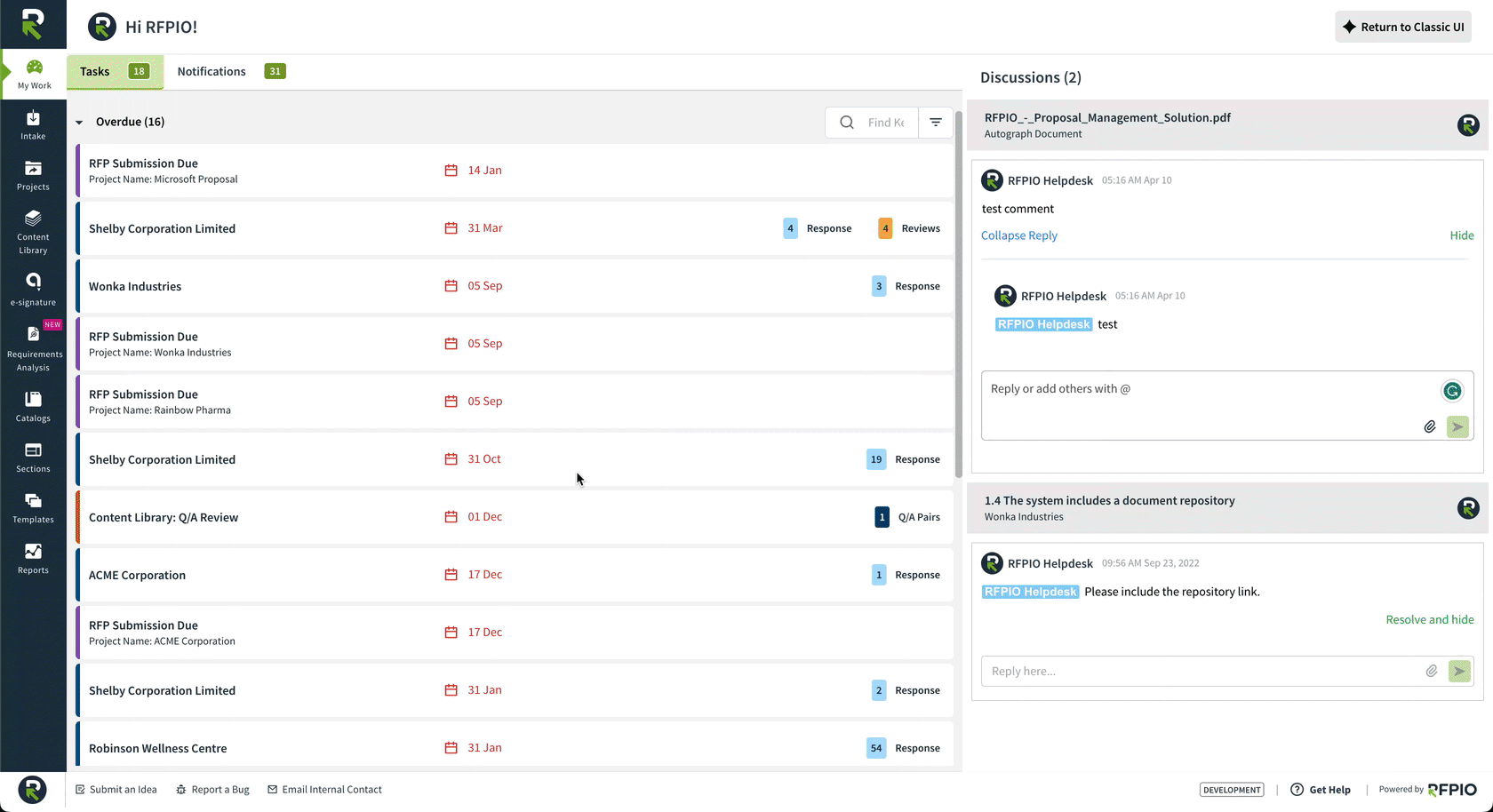This screenshot has width=1493, height=812.
Task: Open the Wonka Industries 05 Sep response task
Action: [x=515, y=286]
